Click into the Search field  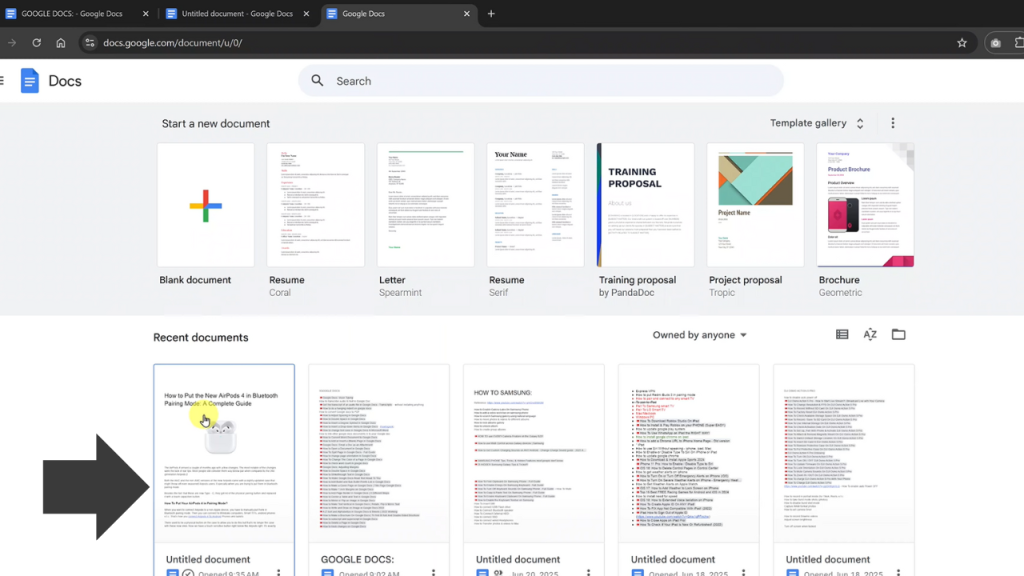pyautogui.click(x=541, y=81)
